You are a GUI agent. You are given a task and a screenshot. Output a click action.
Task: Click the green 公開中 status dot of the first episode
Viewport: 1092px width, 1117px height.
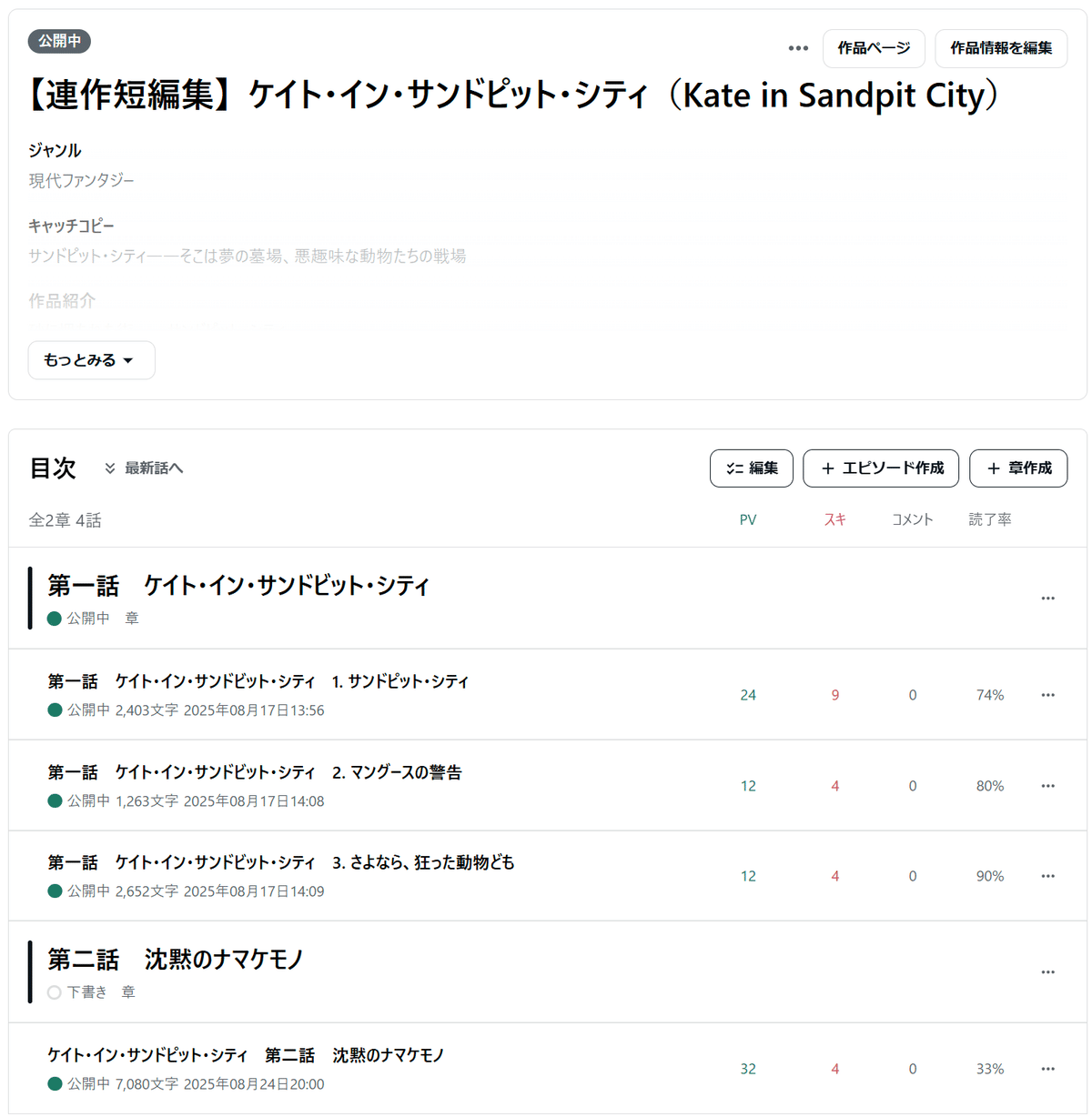click(x=54, y=710)
